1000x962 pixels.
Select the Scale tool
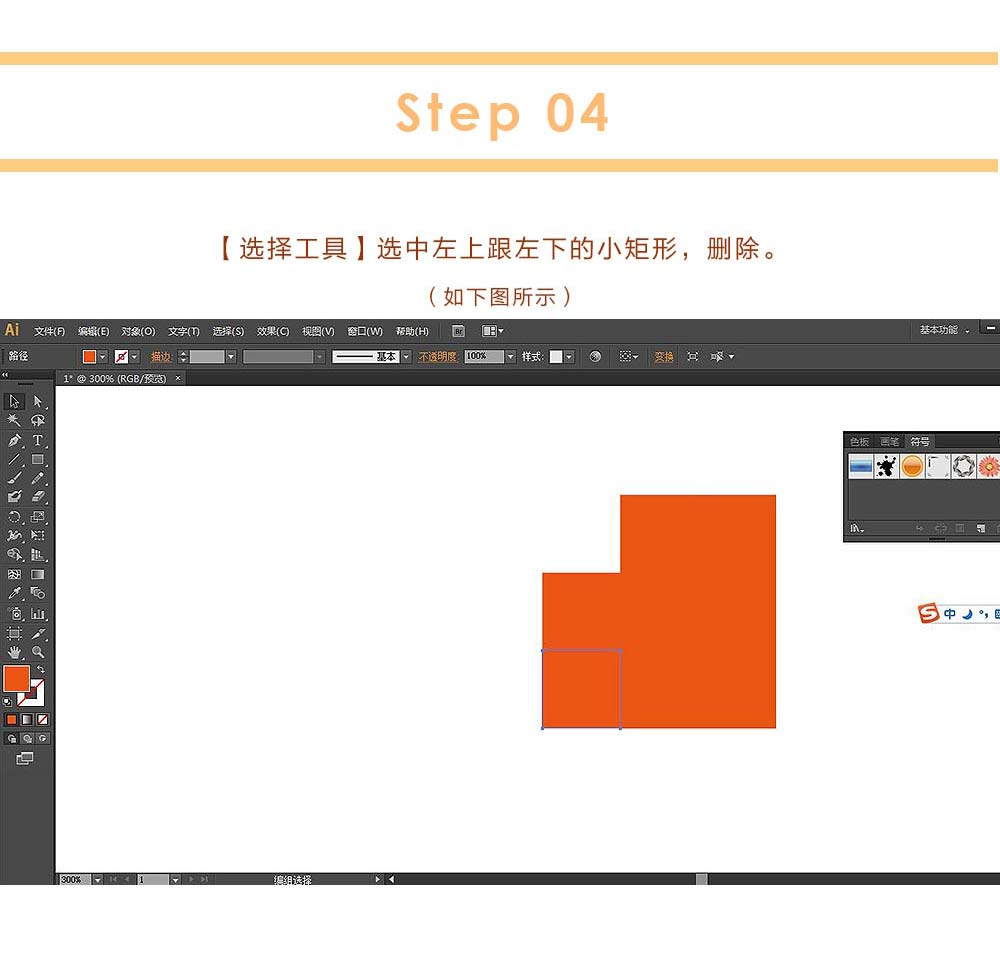(x=38, y=517)
